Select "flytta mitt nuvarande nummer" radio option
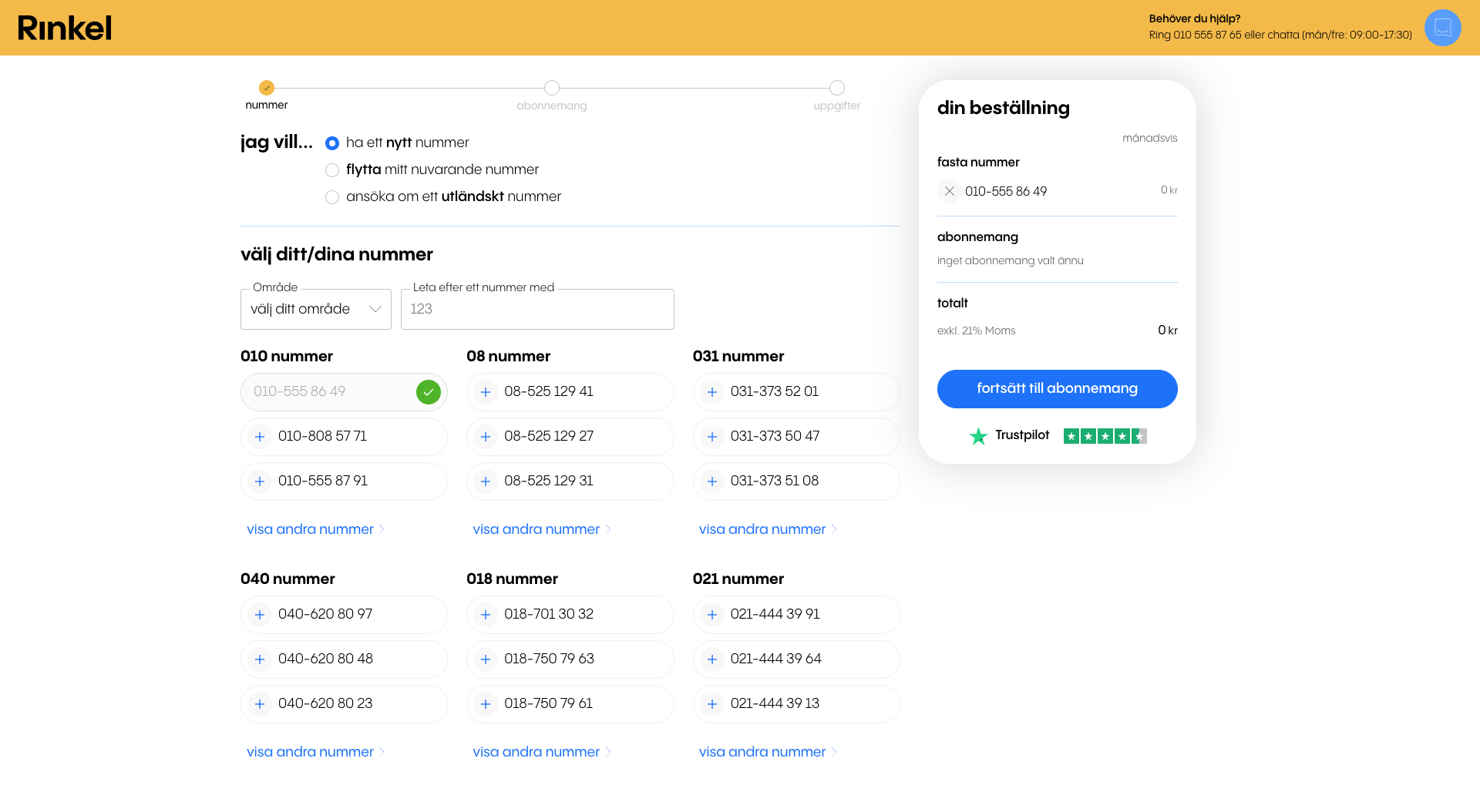 pos(332,170)
